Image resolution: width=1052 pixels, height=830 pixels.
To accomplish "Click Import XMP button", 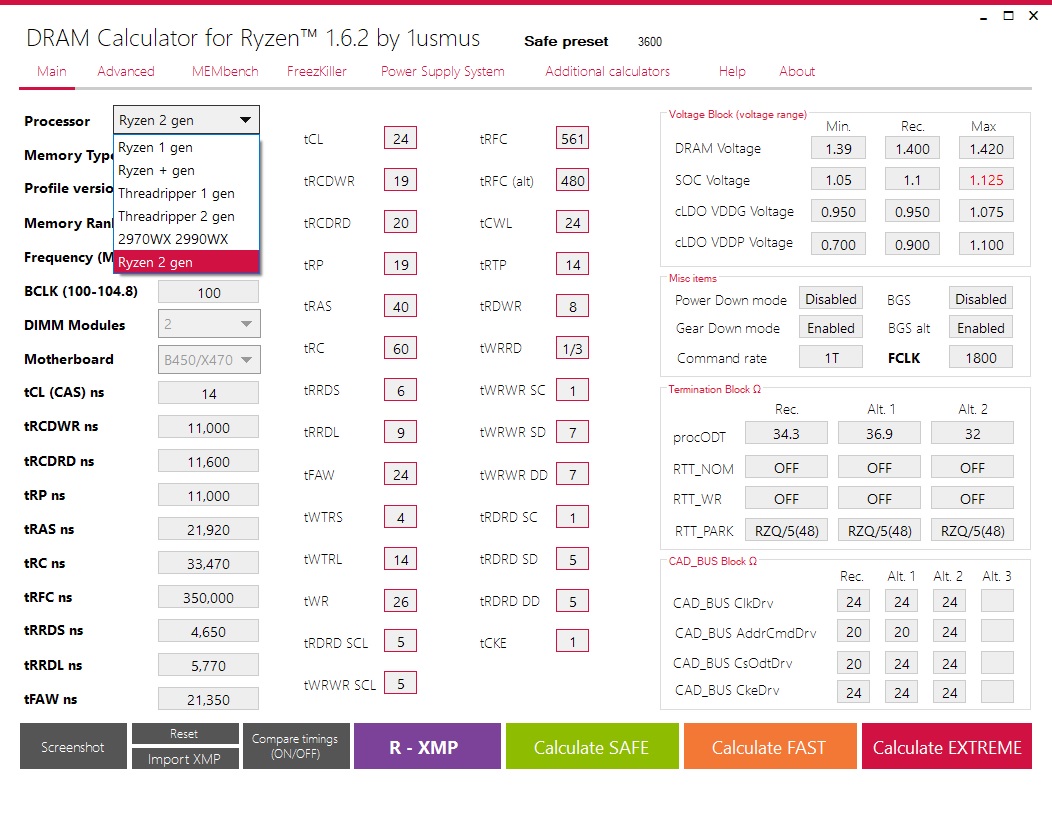I will tap(185, 758).
